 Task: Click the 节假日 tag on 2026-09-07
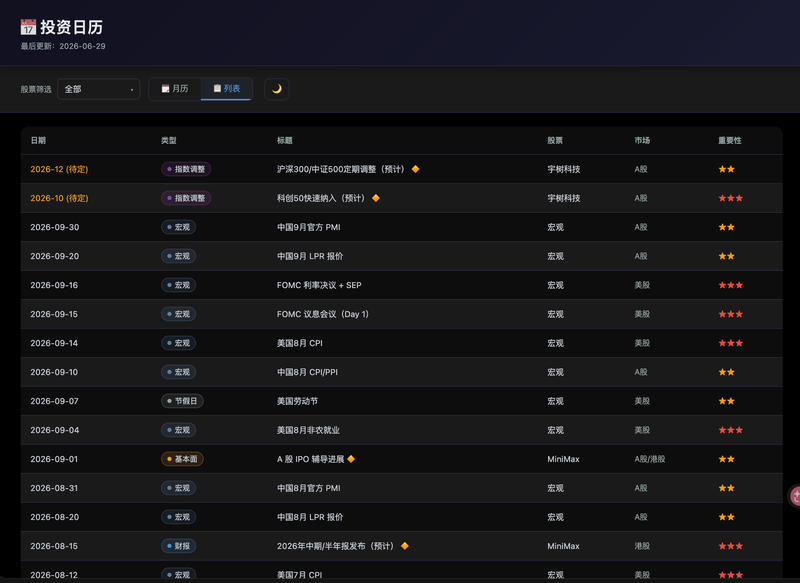coord(182,401)
